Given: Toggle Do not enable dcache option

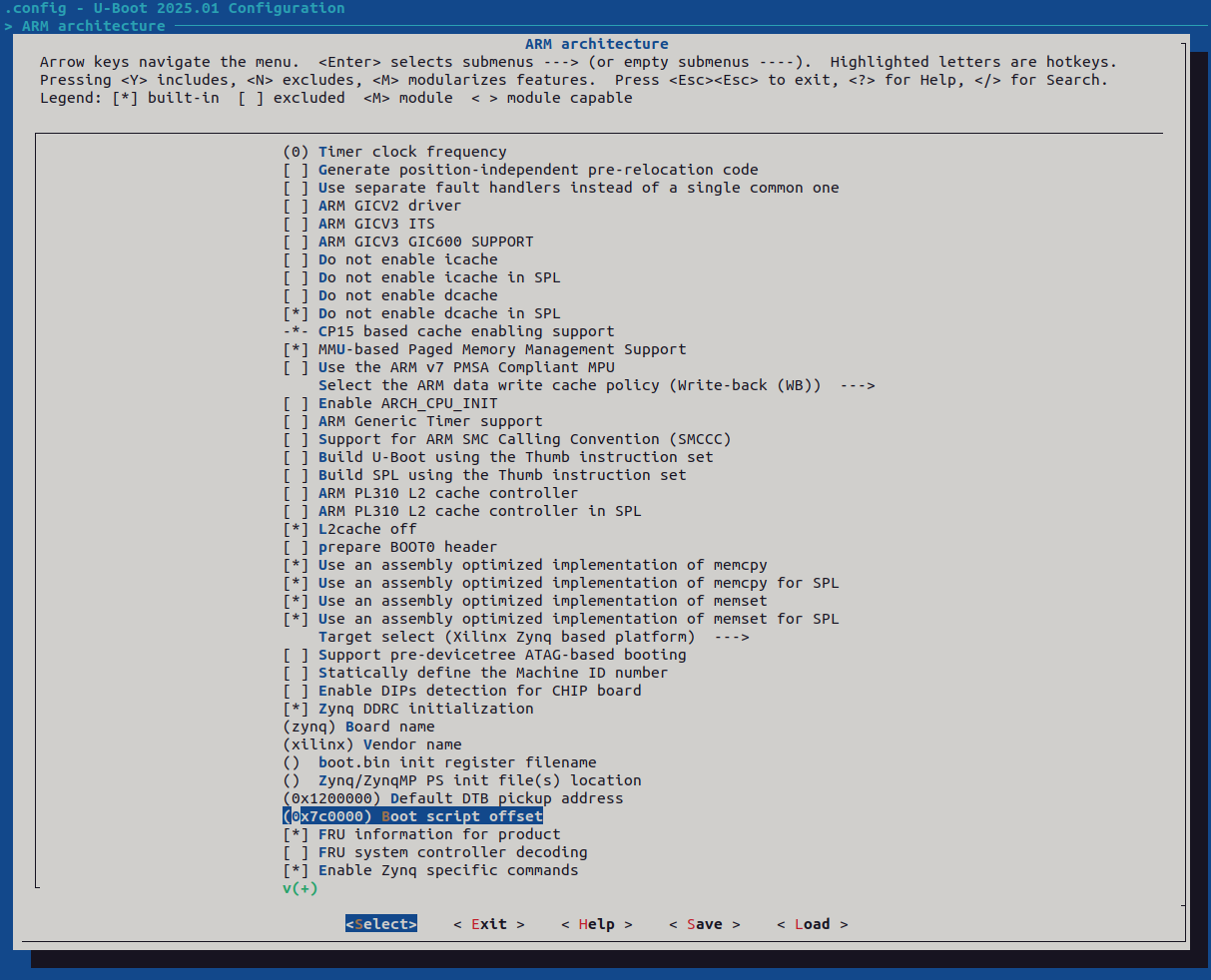Looking at the screenshot, I should pos(389,295).
